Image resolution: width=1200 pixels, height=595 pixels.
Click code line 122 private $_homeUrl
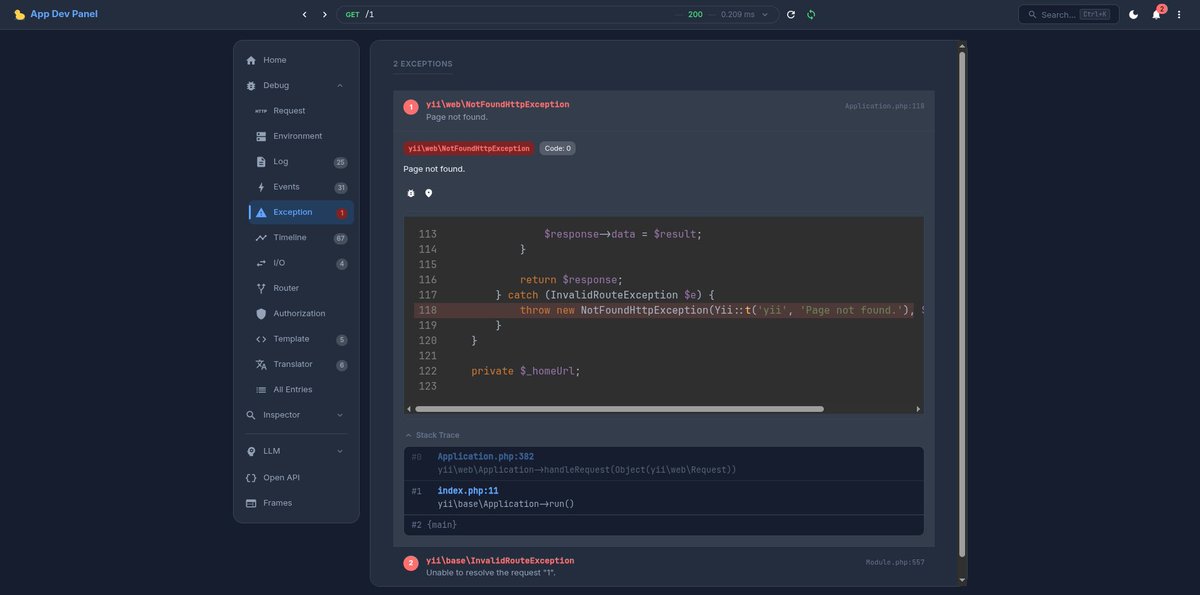pos(525,371)
